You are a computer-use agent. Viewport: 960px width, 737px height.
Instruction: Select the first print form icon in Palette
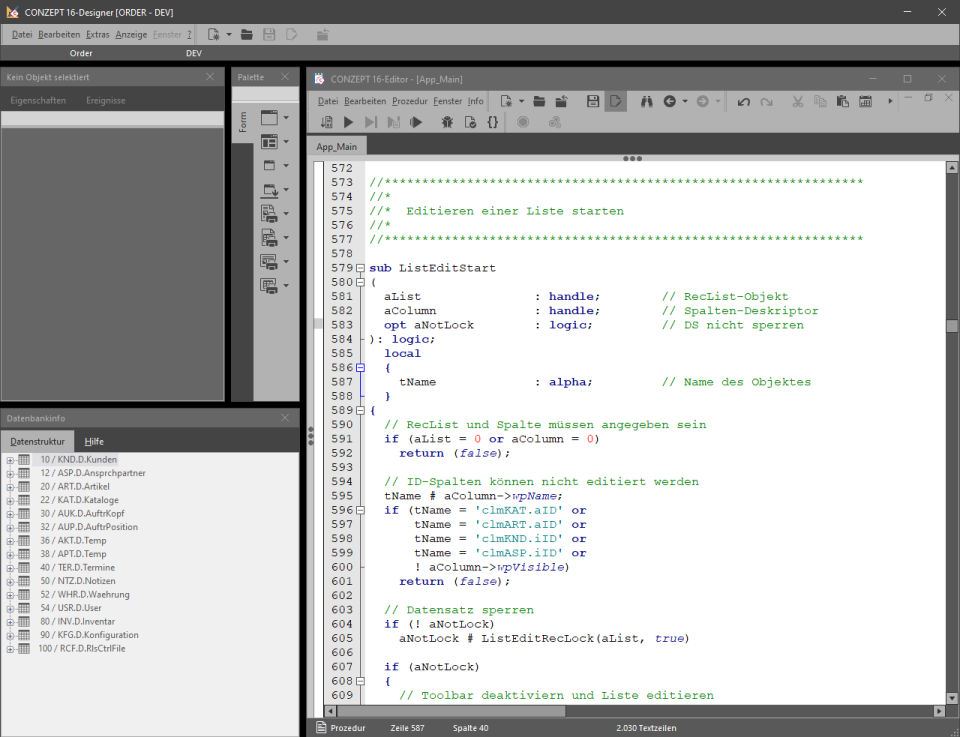269,214
